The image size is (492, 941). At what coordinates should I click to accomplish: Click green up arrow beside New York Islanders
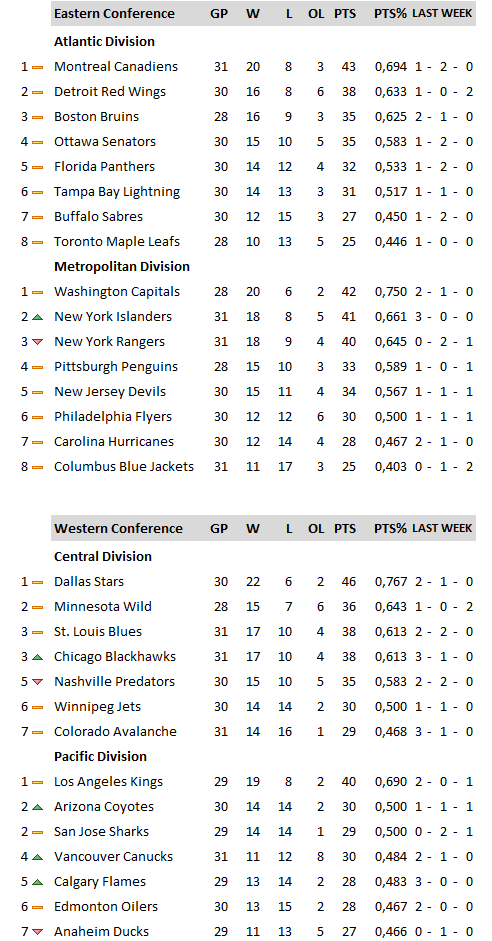[37, 317]
